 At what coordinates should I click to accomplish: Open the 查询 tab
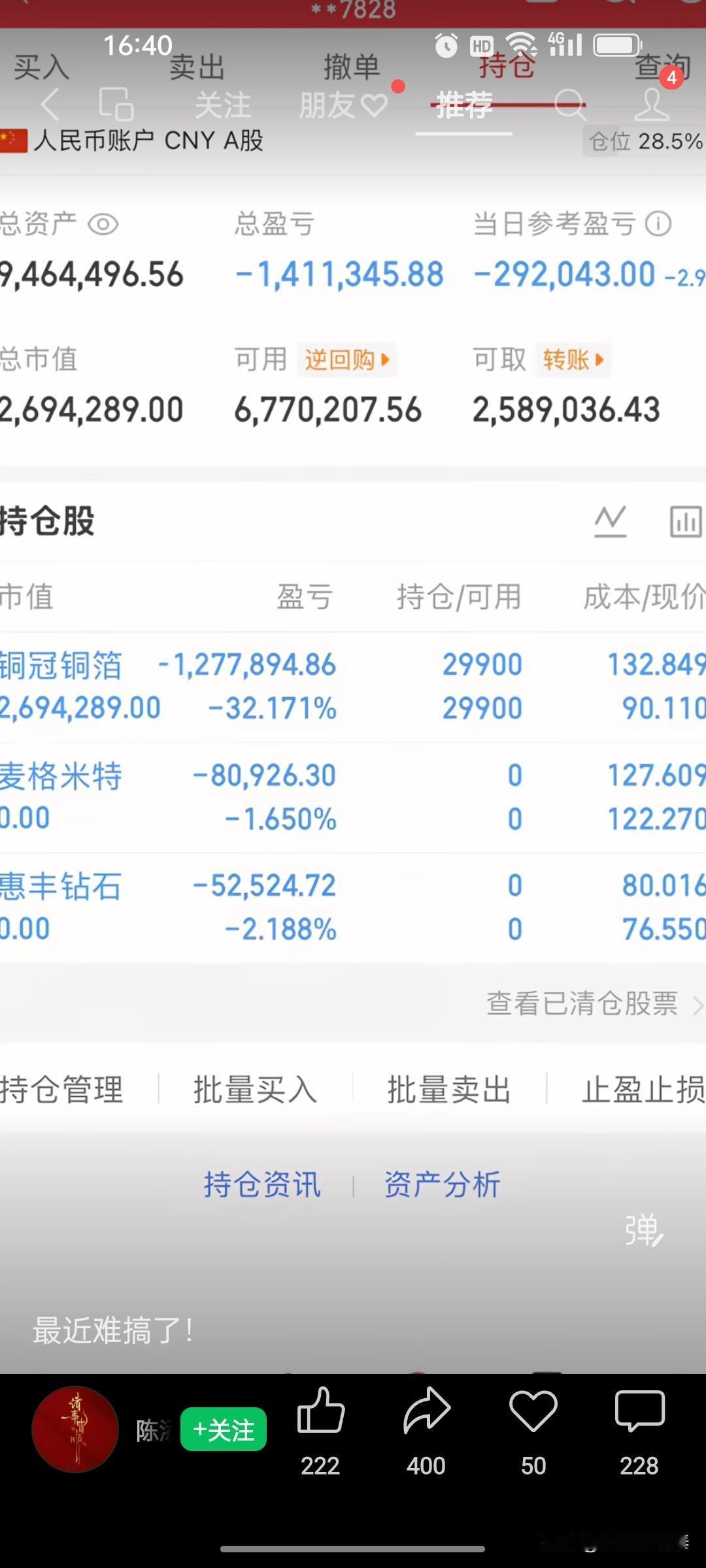(662, 67)
